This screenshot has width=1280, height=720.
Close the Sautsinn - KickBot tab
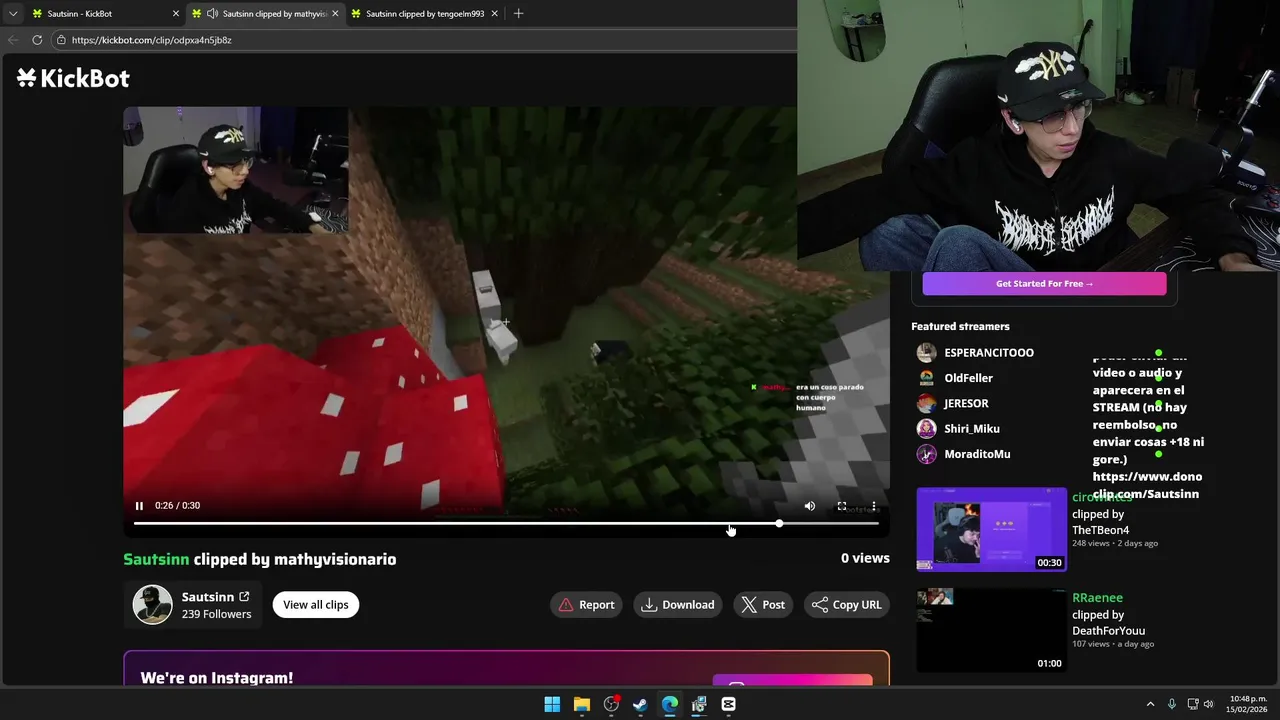click(176, 14)
